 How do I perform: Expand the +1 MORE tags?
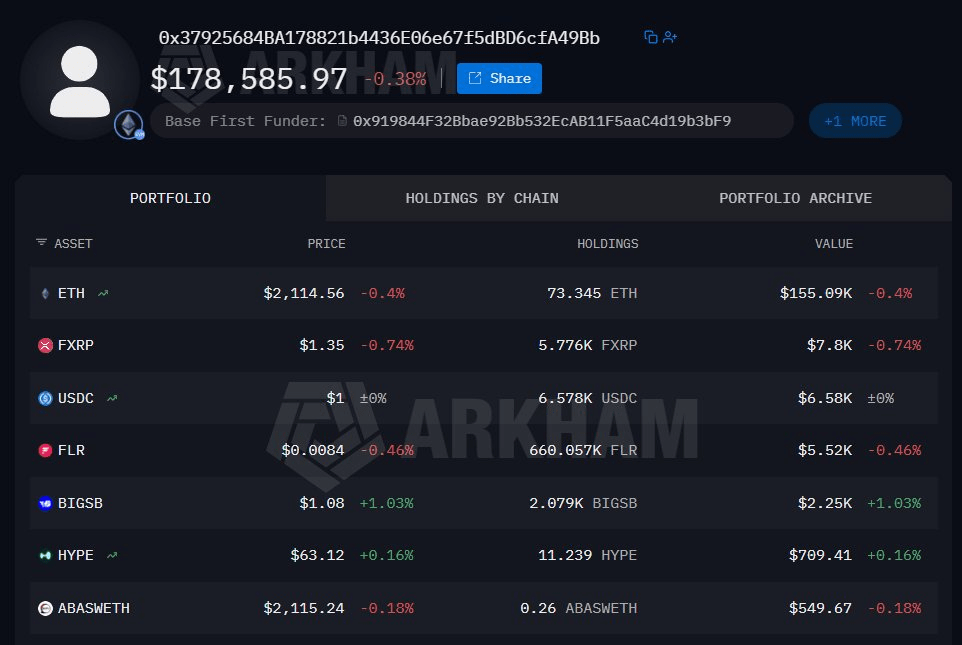pos(855,121)
